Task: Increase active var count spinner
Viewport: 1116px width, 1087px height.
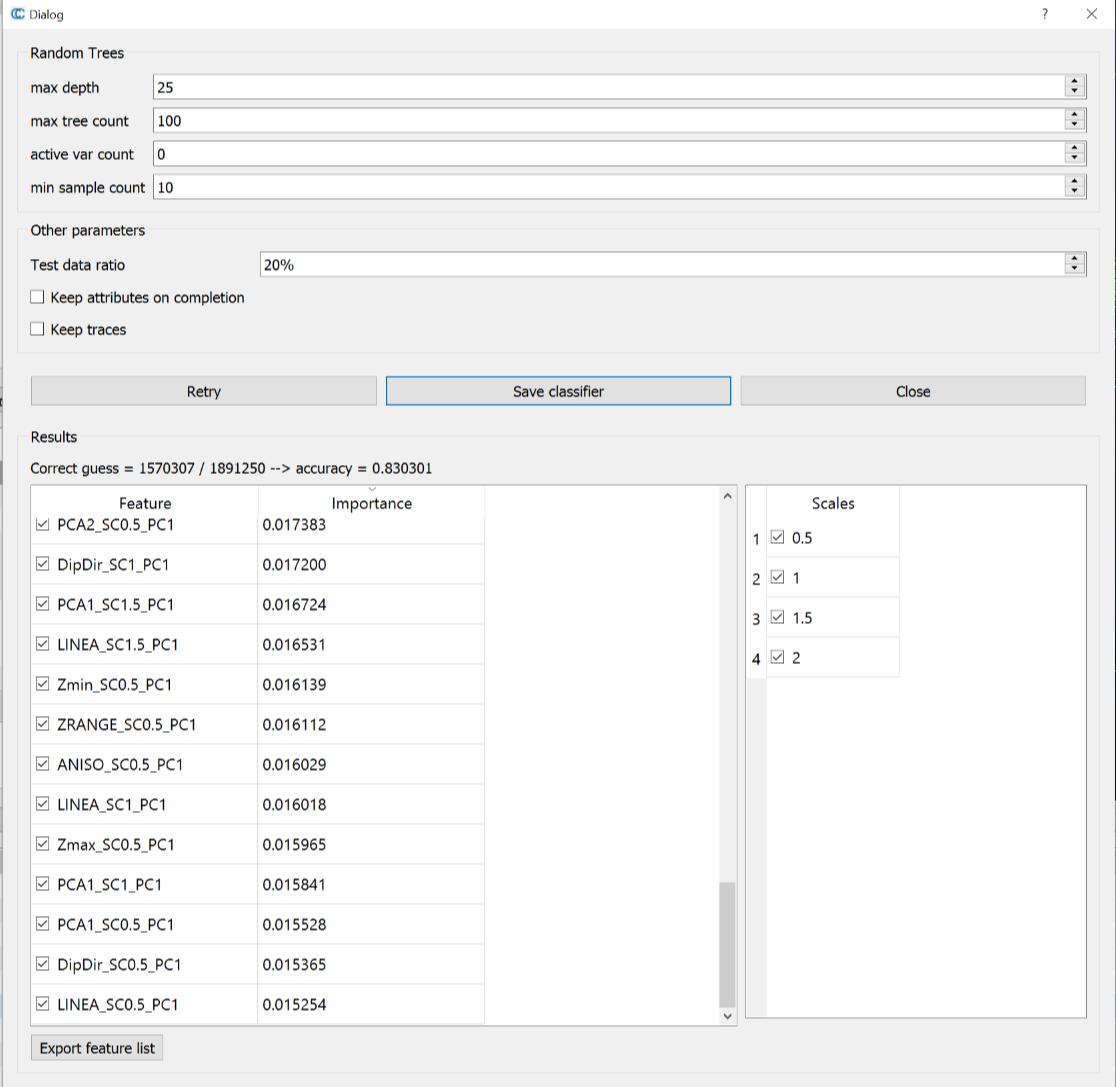Action: click(1075, 149)
